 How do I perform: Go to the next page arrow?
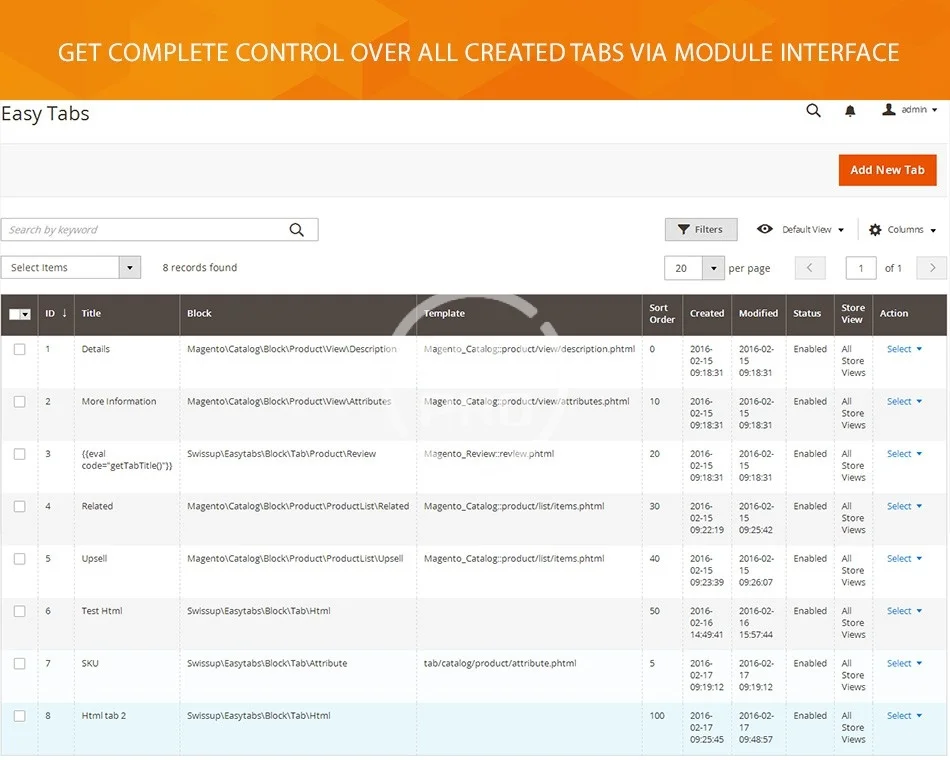coord(932,268)
